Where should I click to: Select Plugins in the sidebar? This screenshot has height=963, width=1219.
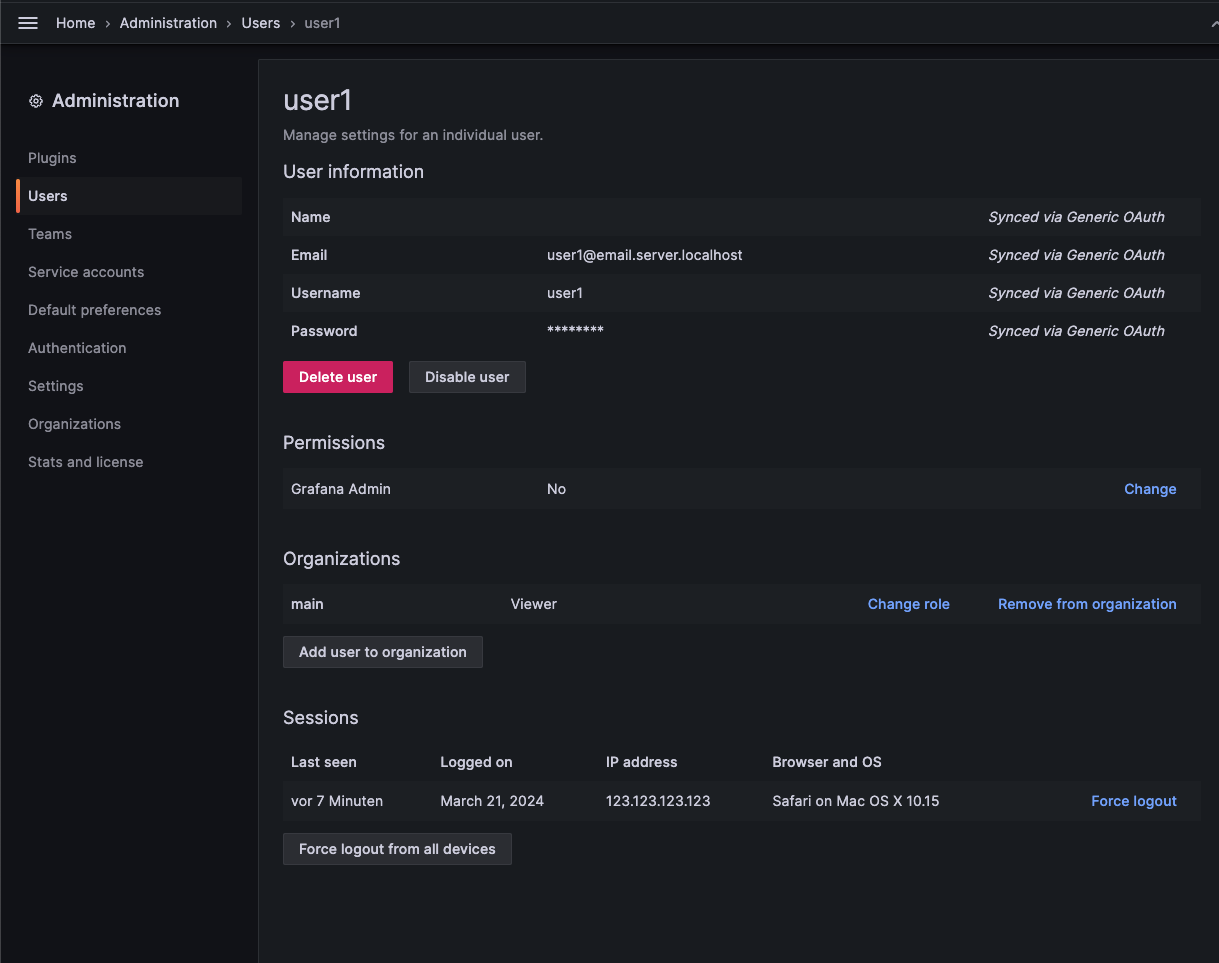click(51, 158)
